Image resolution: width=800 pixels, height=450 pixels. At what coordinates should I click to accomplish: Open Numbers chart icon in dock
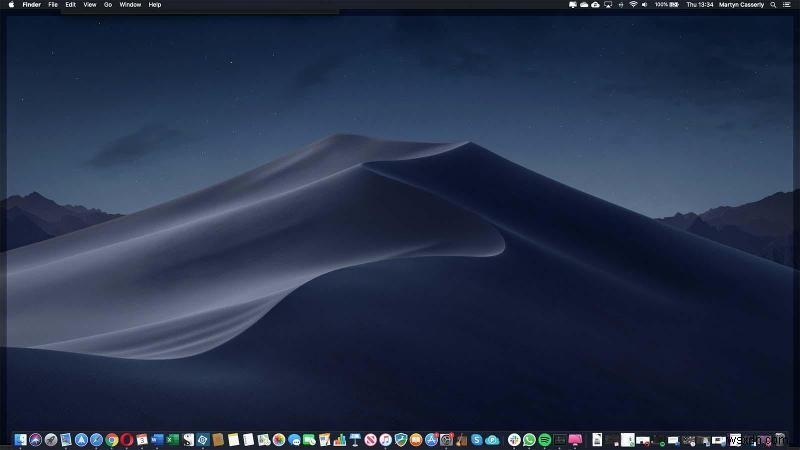pyautogui.click(x=340, y=440)
